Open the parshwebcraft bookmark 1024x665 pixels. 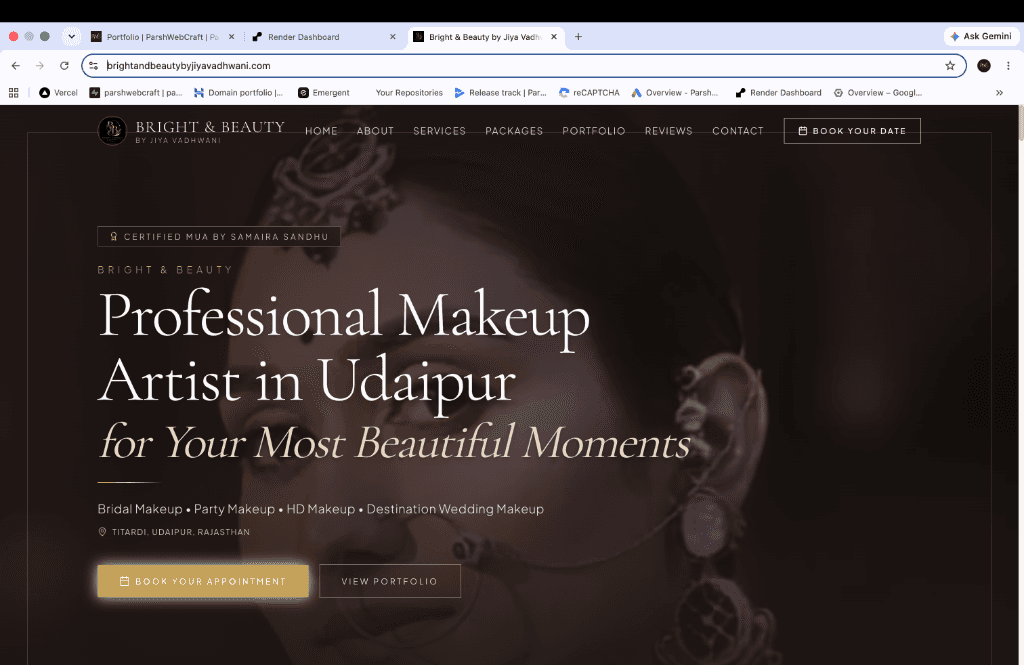136,93
